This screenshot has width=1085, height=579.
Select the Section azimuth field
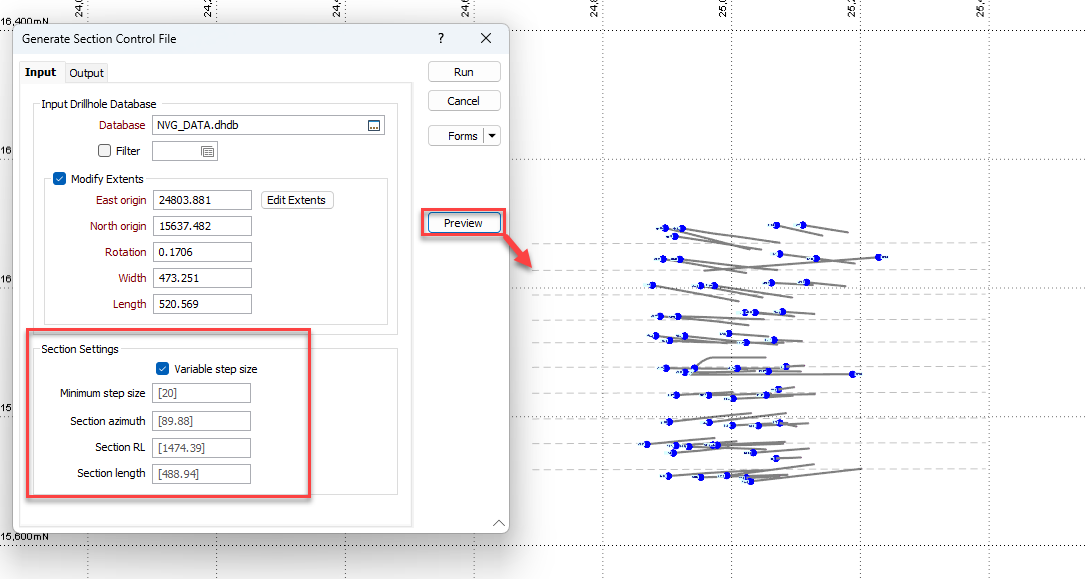tap(201, 420)
